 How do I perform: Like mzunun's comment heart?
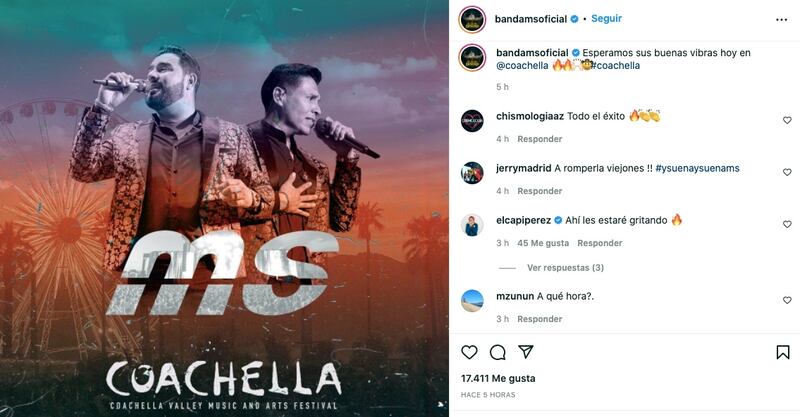click(x=787, y=301)
